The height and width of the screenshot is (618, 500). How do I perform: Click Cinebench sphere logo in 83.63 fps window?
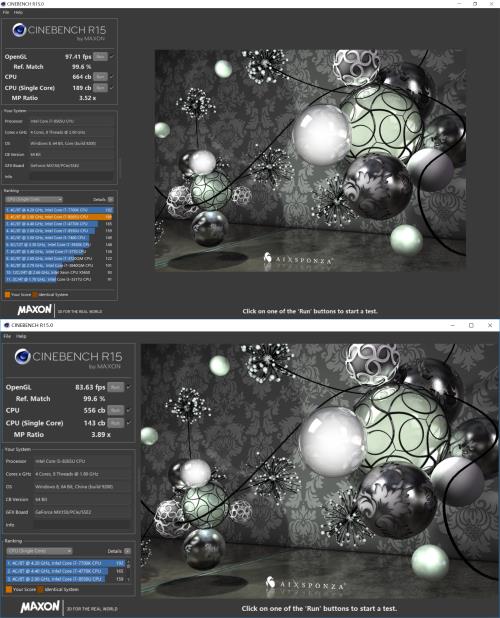coord(22,357)
